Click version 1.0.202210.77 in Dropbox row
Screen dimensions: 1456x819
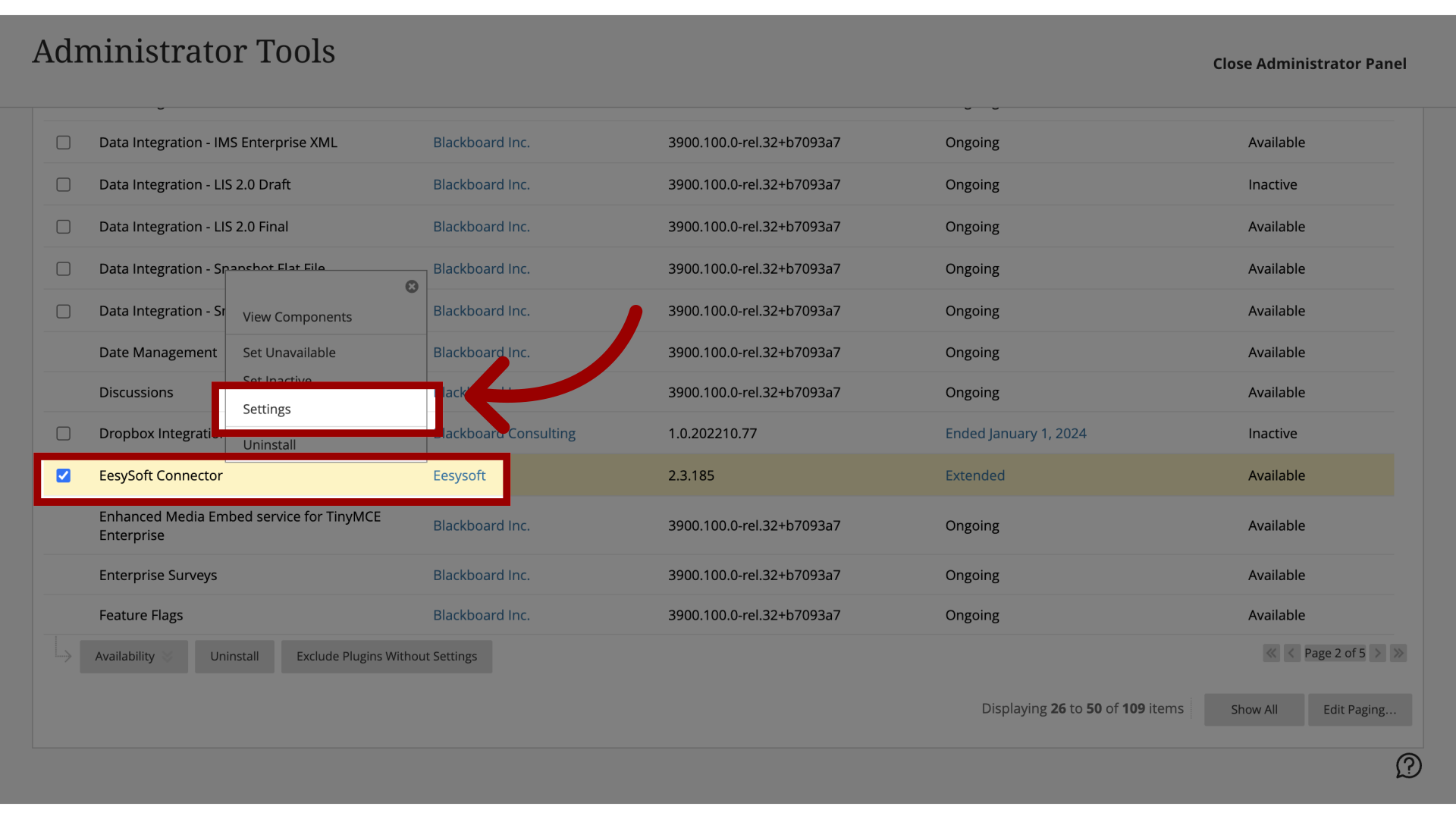pos(712,434)
